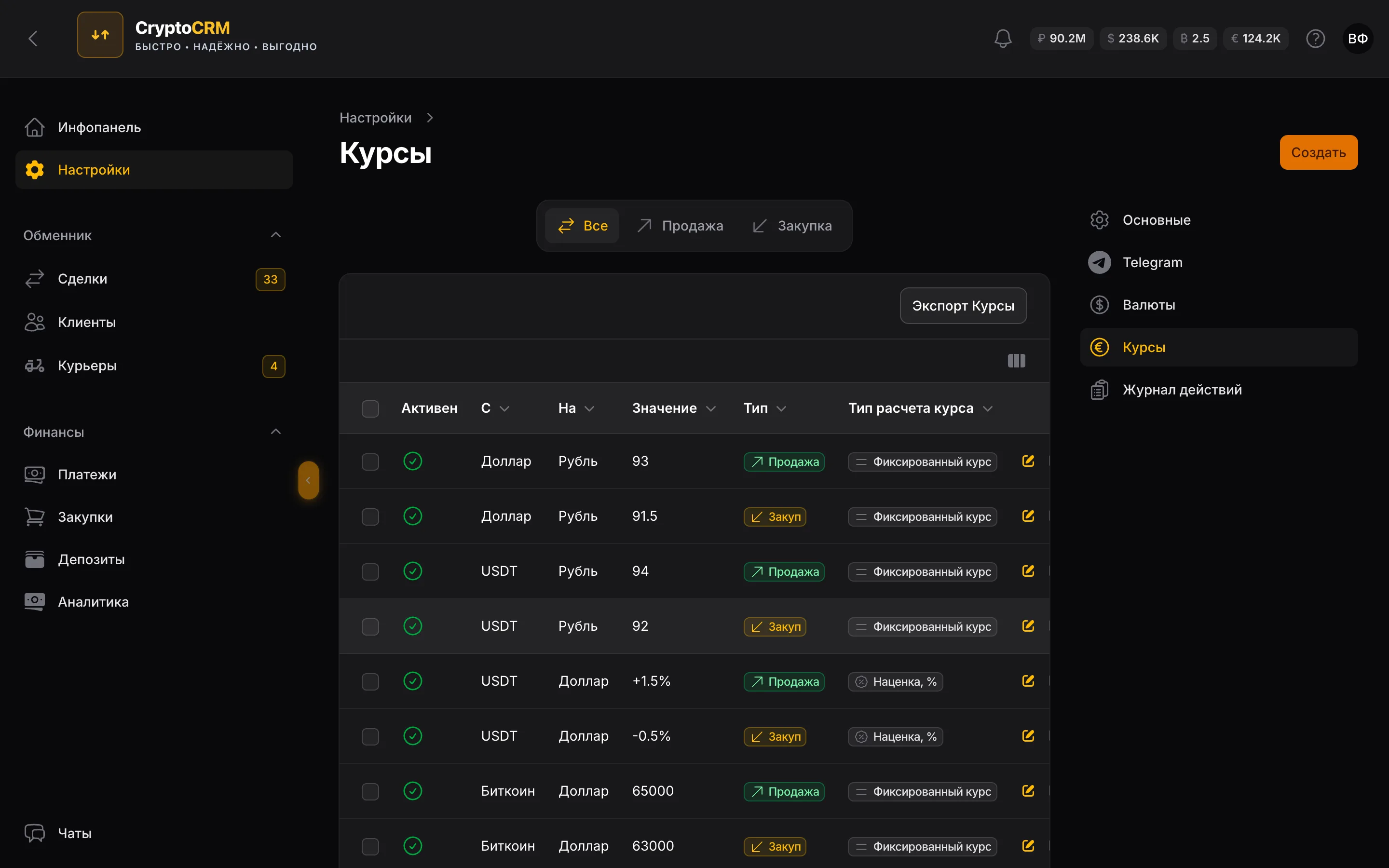Screen dimensions: 1389x868
Task: Click the Платежи icon in sidebar
Action: (34, 474)
